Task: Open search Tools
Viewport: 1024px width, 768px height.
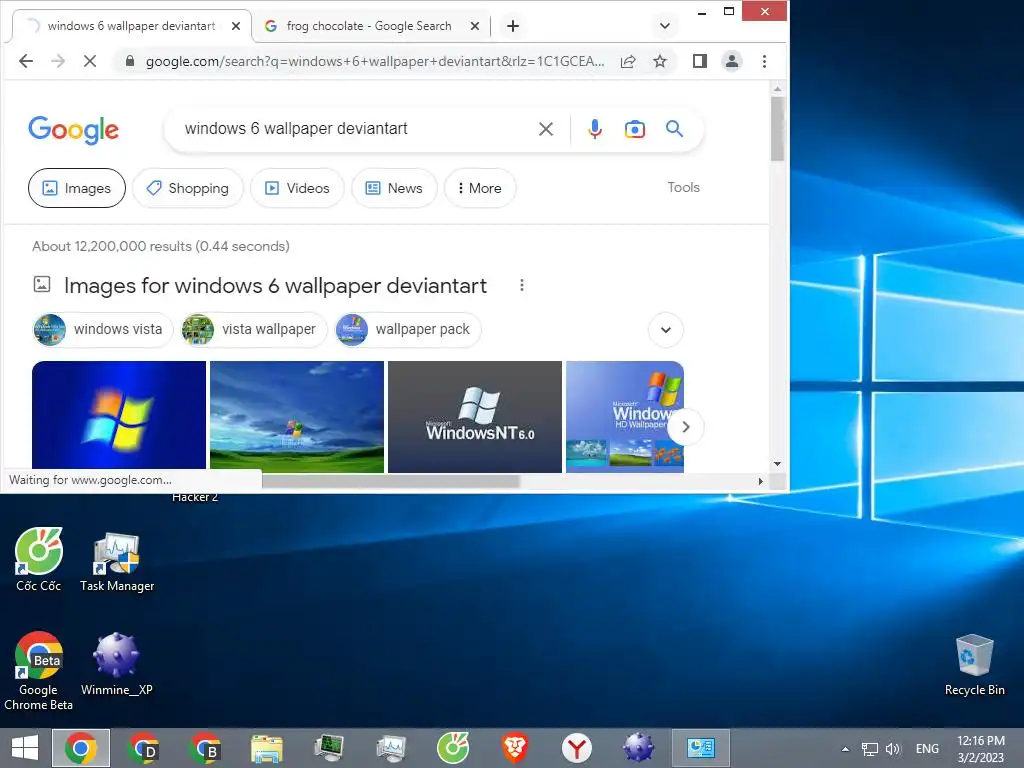Action: pyautogui.click(x=683, y=187)
